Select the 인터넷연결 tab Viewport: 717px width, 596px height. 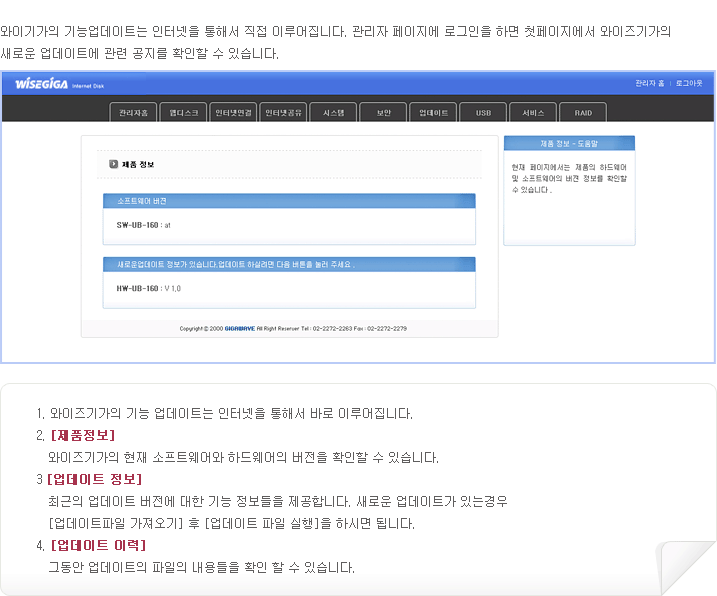tap(233, 113)
